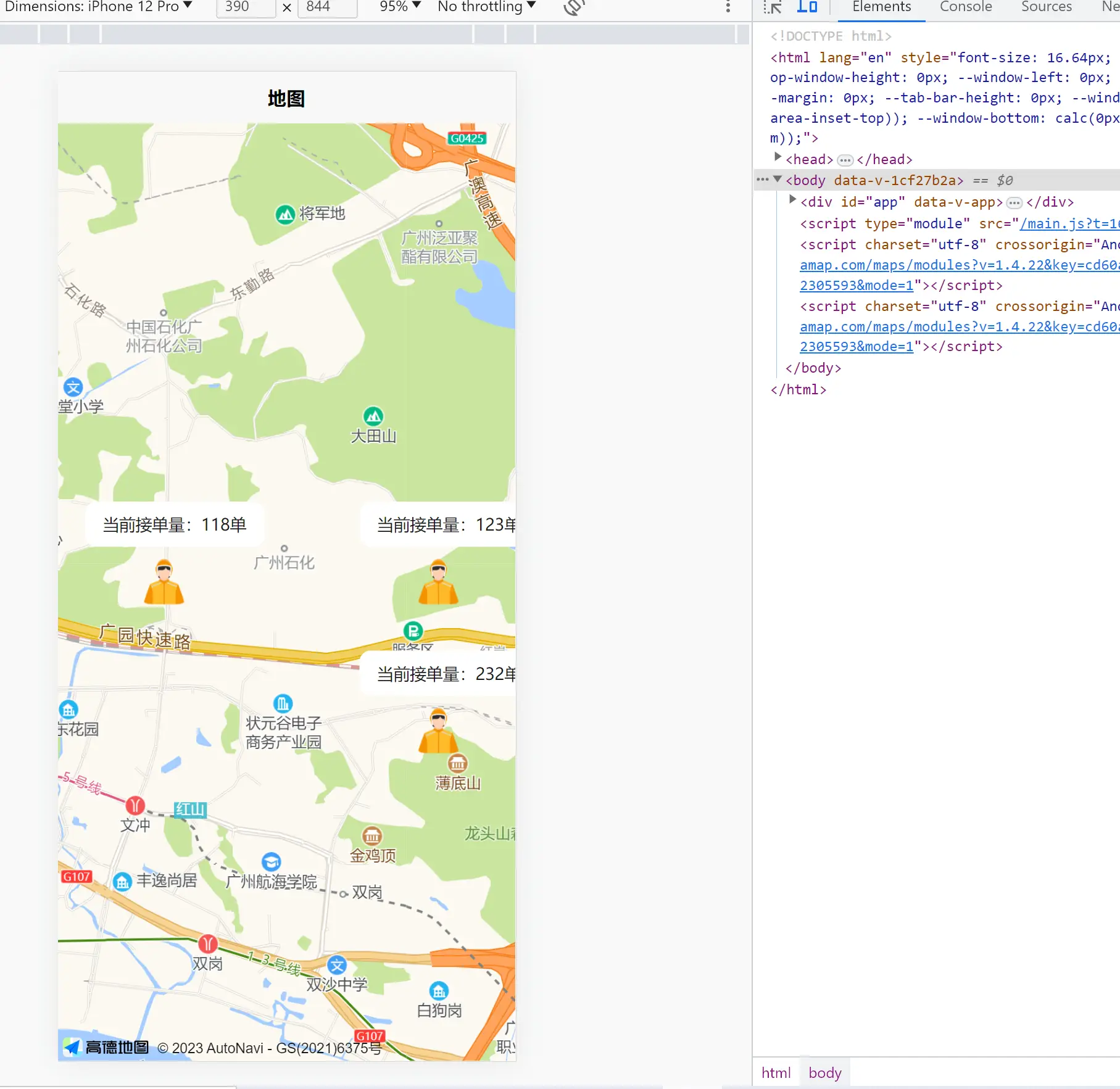Switch to the Console tab
1120x1089 pixels.
coord(966,7)
